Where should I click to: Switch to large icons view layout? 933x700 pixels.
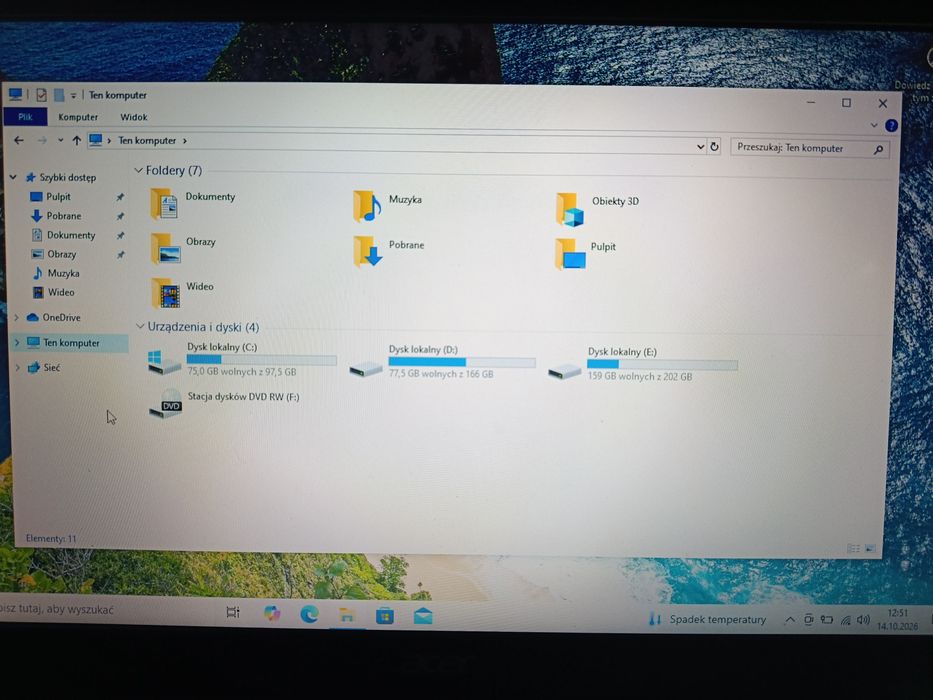[870, 548]
